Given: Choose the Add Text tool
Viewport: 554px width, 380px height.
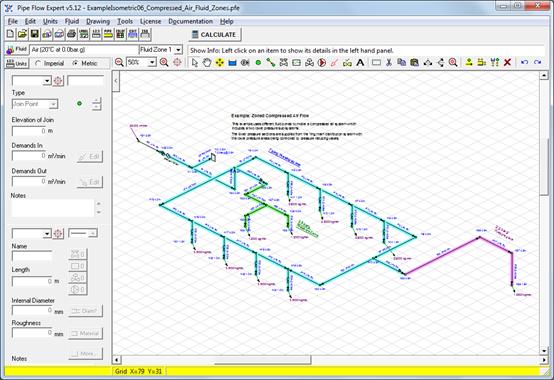Looking at the screenshot, I should 360,63.
